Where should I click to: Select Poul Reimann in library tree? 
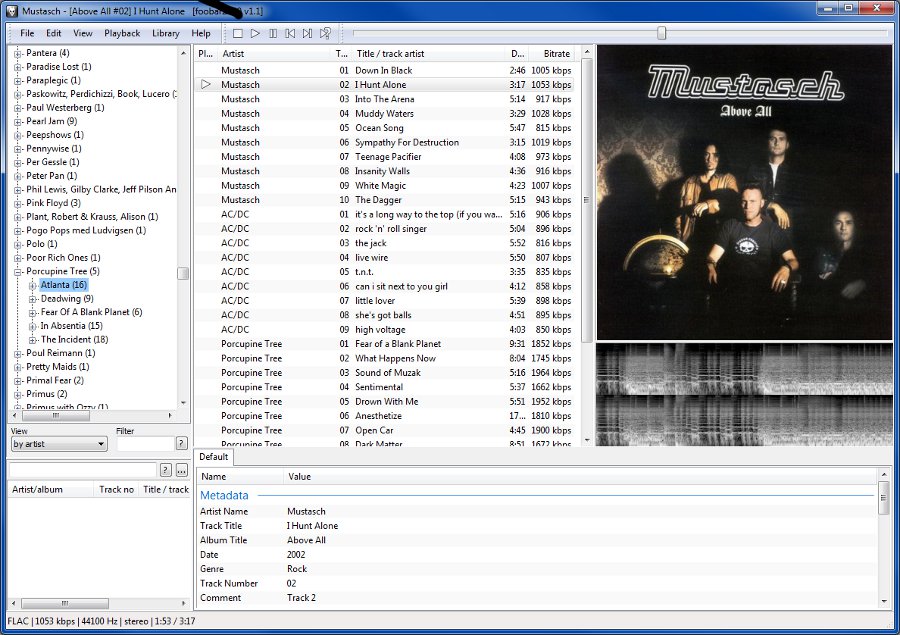[x=60, y=353]
